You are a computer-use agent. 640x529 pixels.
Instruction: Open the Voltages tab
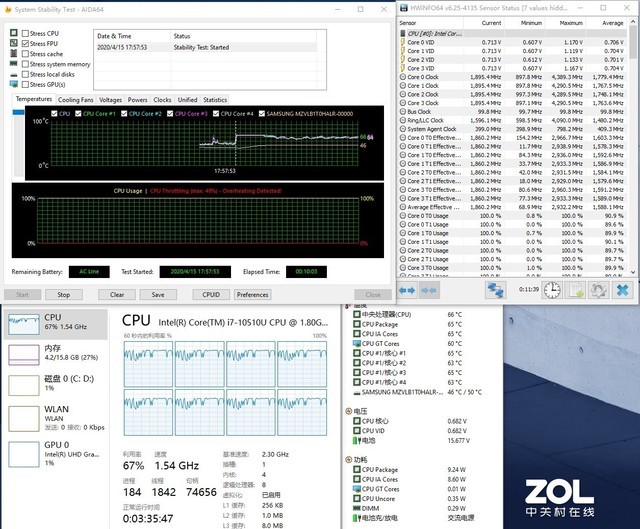pos(111,100)
